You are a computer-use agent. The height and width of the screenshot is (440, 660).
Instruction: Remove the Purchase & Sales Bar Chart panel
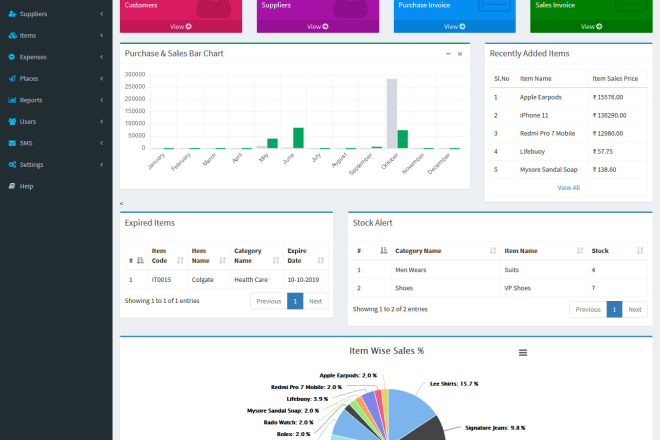tap(460, 54)
